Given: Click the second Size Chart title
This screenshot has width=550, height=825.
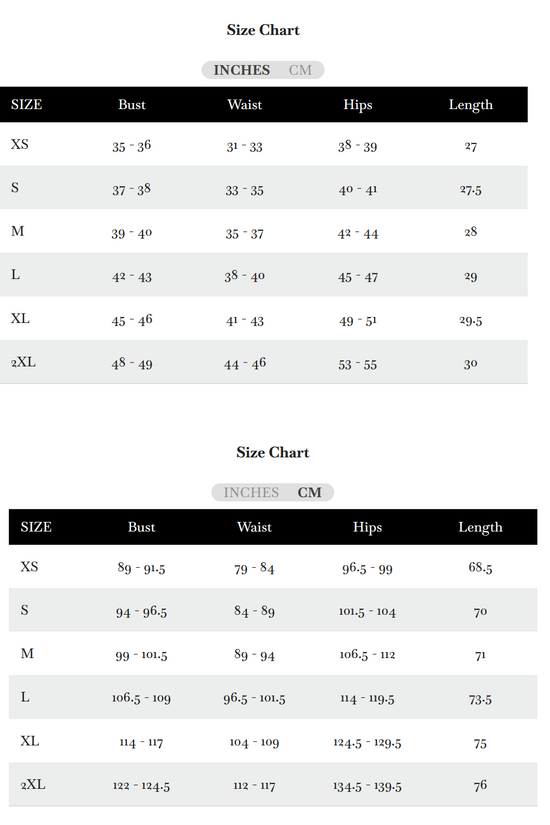Looking at the screenshot, I should 273,452.
